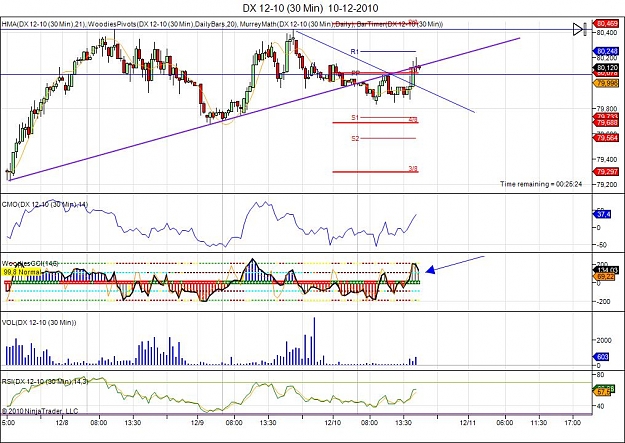Select the VOL indicator panel label
Viewport: 625px width, 443px height.
click(x=39, y=322)
